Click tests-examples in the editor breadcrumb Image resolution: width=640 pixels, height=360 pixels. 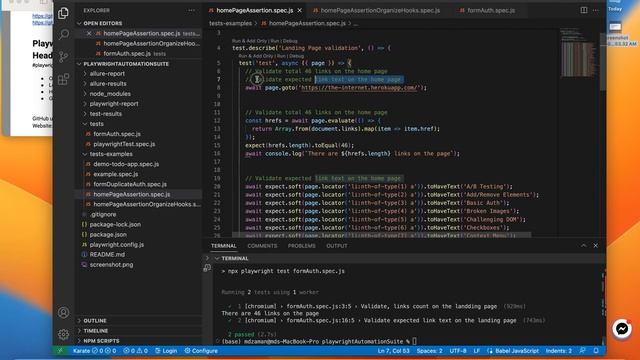coord(230,23)
